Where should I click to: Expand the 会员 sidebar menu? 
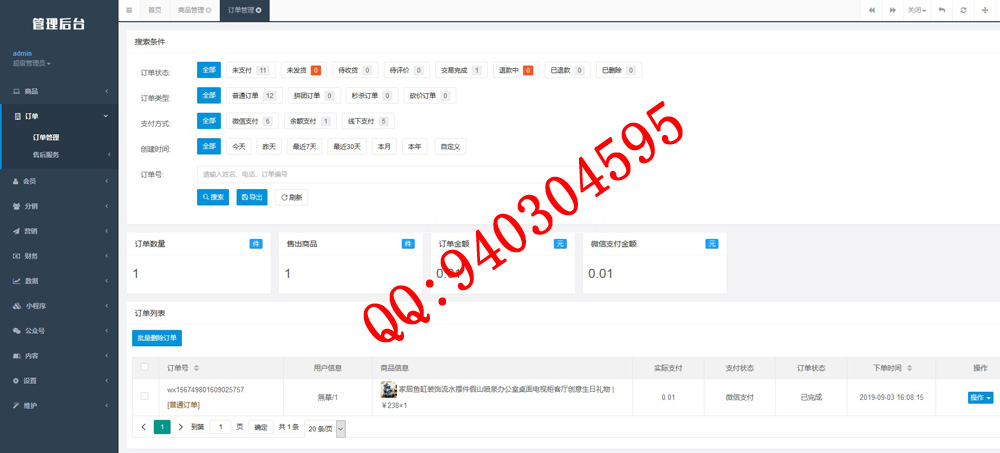(58, 181)
